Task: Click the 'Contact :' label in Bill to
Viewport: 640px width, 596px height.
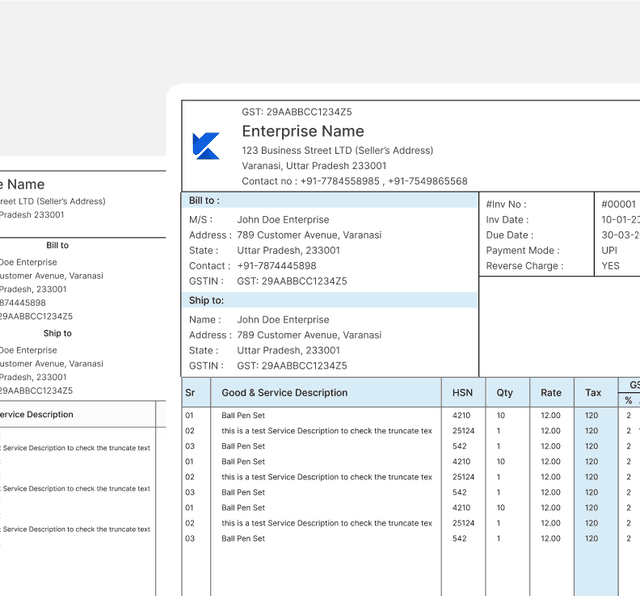Action: click(x=210, y=266)
